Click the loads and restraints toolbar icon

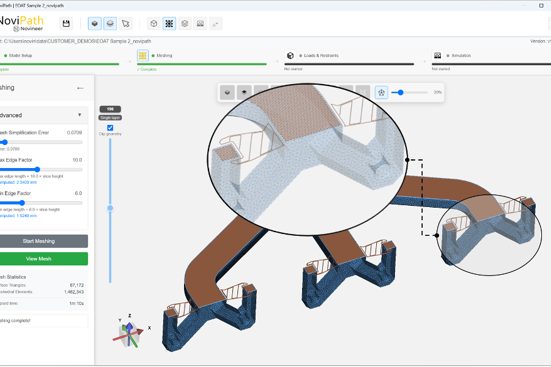click(184, 24)
